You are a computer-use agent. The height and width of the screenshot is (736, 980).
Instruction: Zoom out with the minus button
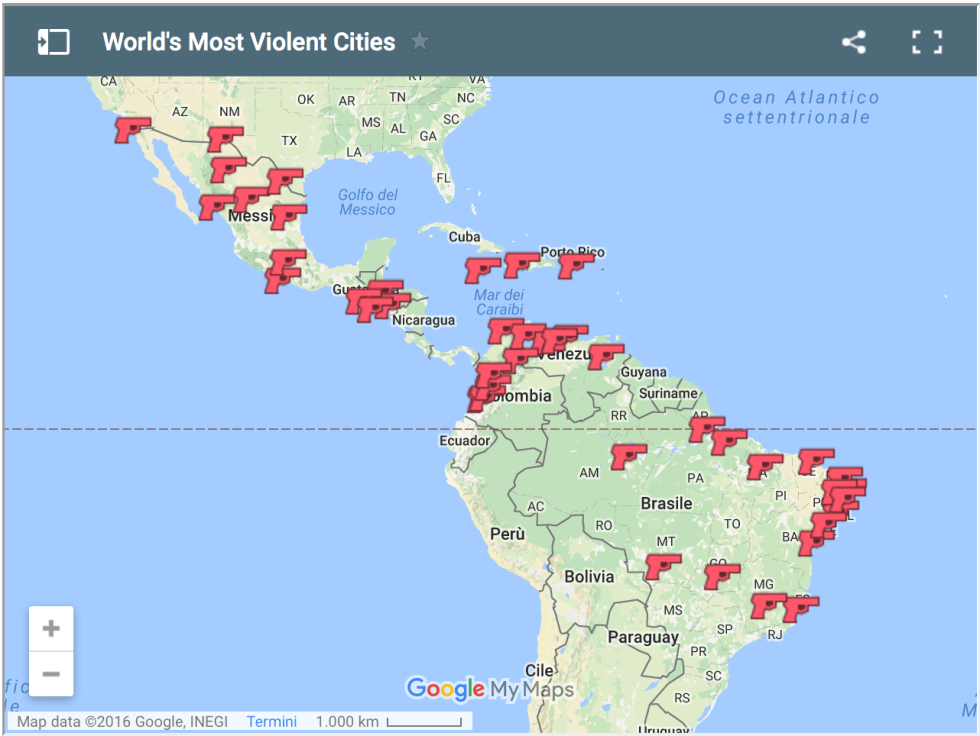(51, 673)
